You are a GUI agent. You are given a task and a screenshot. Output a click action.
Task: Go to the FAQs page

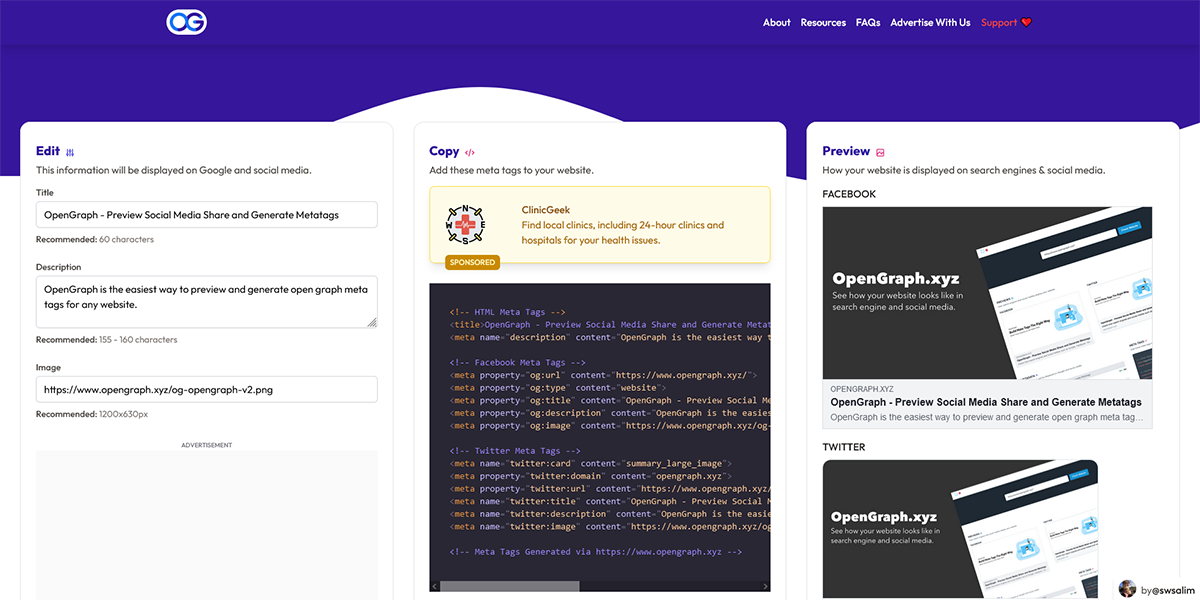[x=868, y=23]
